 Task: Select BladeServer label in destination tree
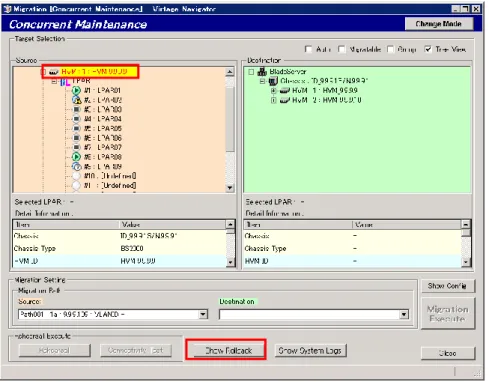point(288,72)
